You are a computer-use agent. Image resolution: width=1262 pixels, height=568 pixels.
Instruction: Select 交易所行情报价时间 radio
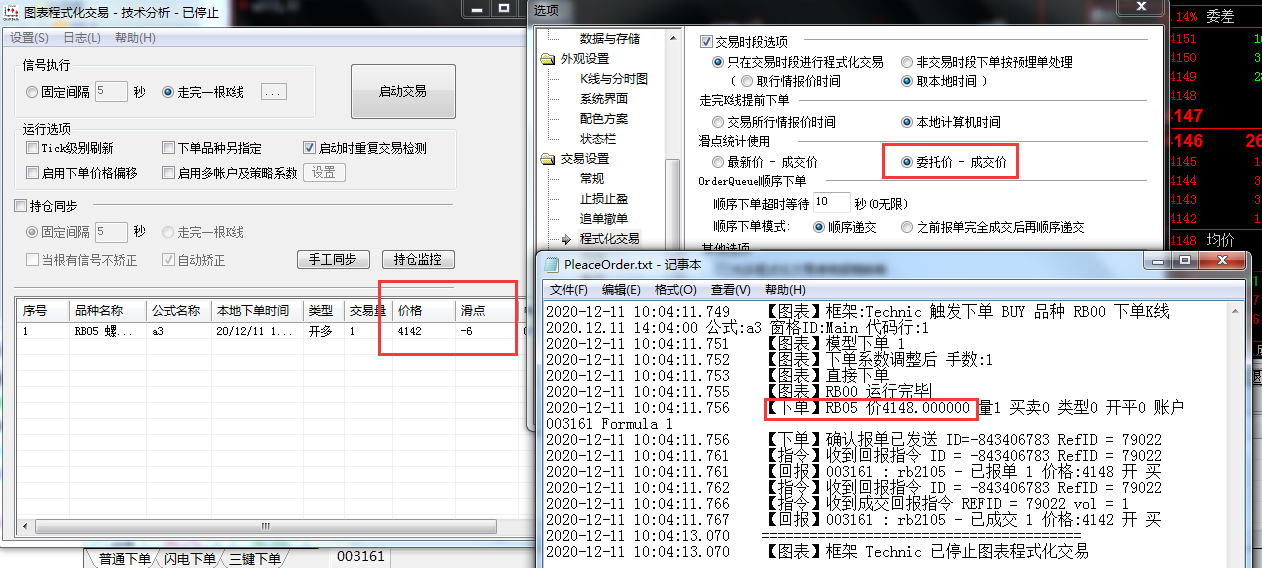[x=718, y=122]
